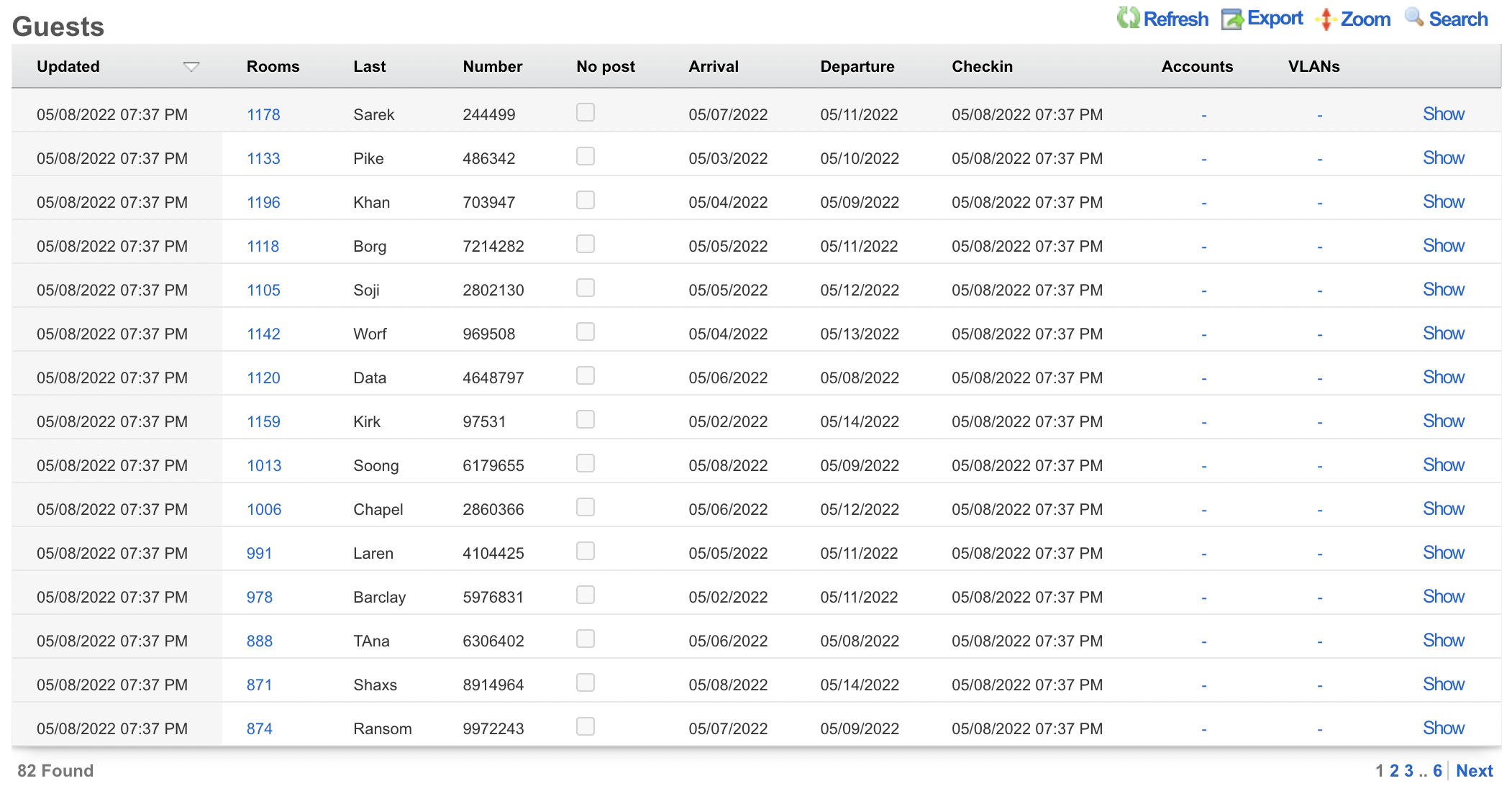The height and width of the screenshot is (791, 1512).
Task: Open room 1006 link
Action: [264, 510]
